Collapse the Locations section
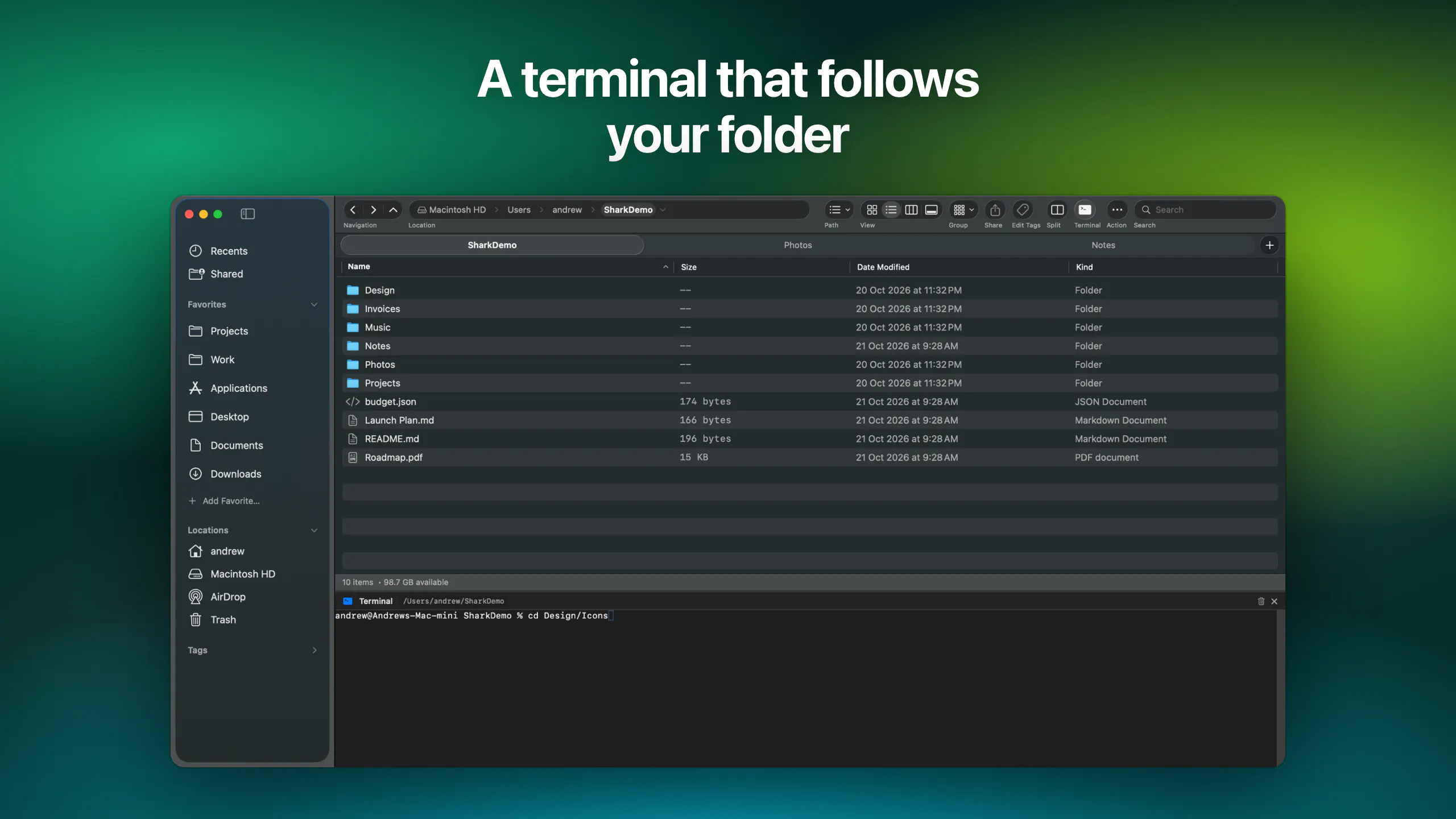The width and height of the screenshot is (1456, 819). click(314, 531)
